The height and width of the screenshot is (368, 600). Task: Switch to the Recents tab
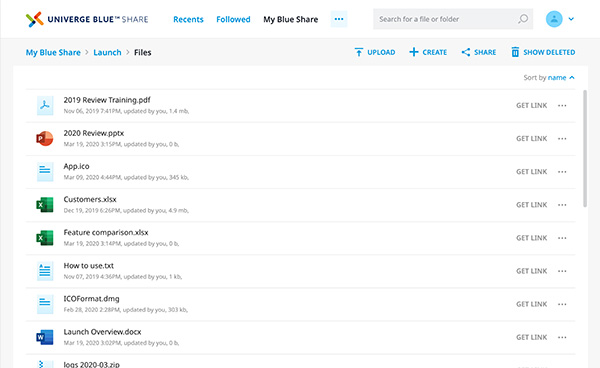[x=188, y=19]
